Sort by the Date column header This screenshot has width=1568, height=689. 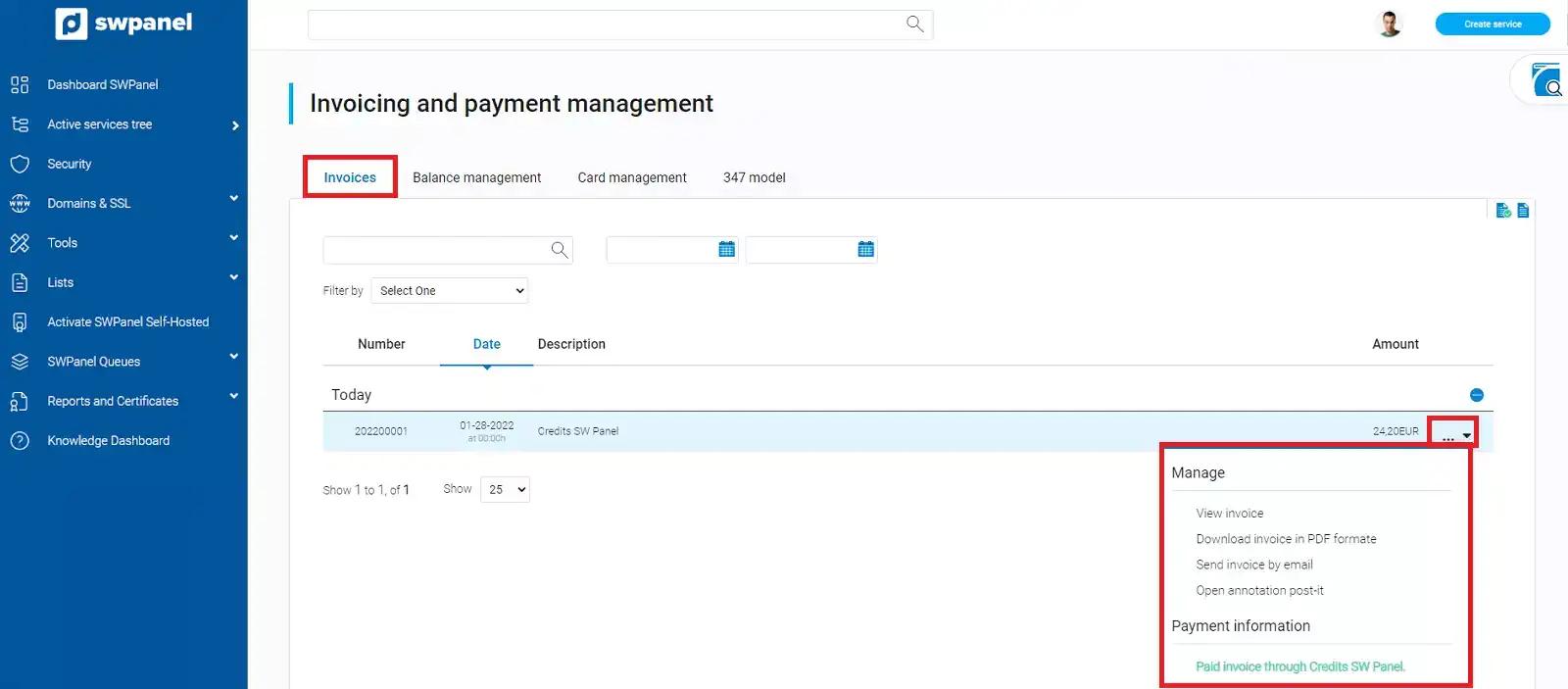pyautogui.click(x=487, y=344)
